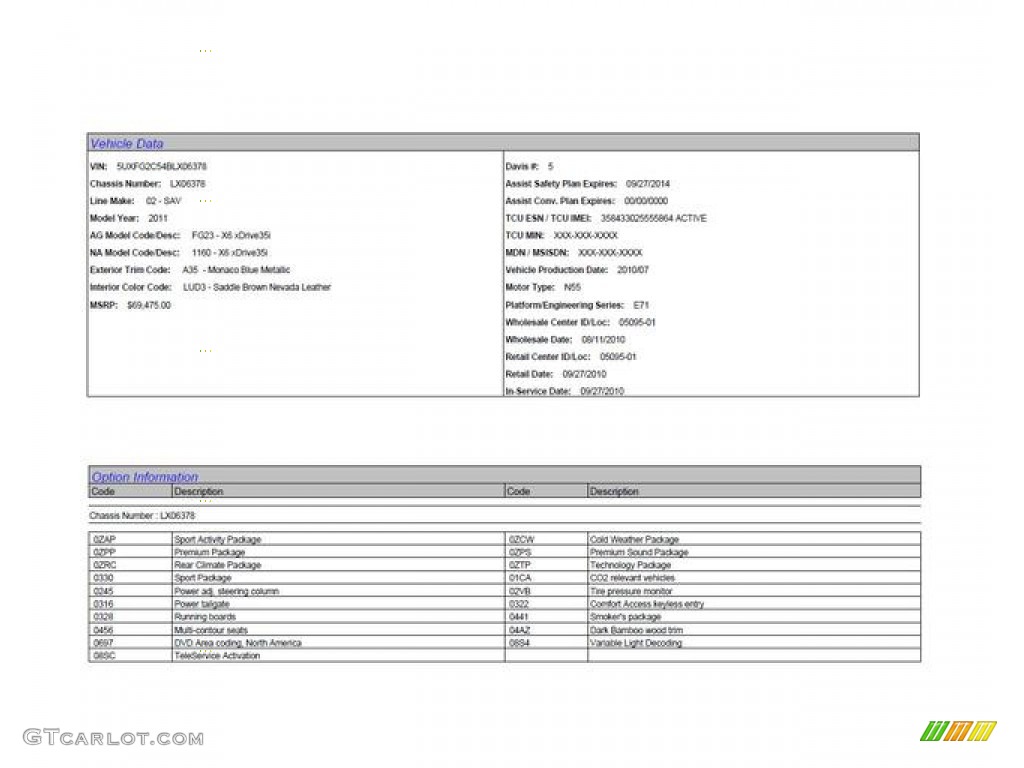
Task: Click the "MDN / MSISDN:" label
Action: (x=537, y=253)
